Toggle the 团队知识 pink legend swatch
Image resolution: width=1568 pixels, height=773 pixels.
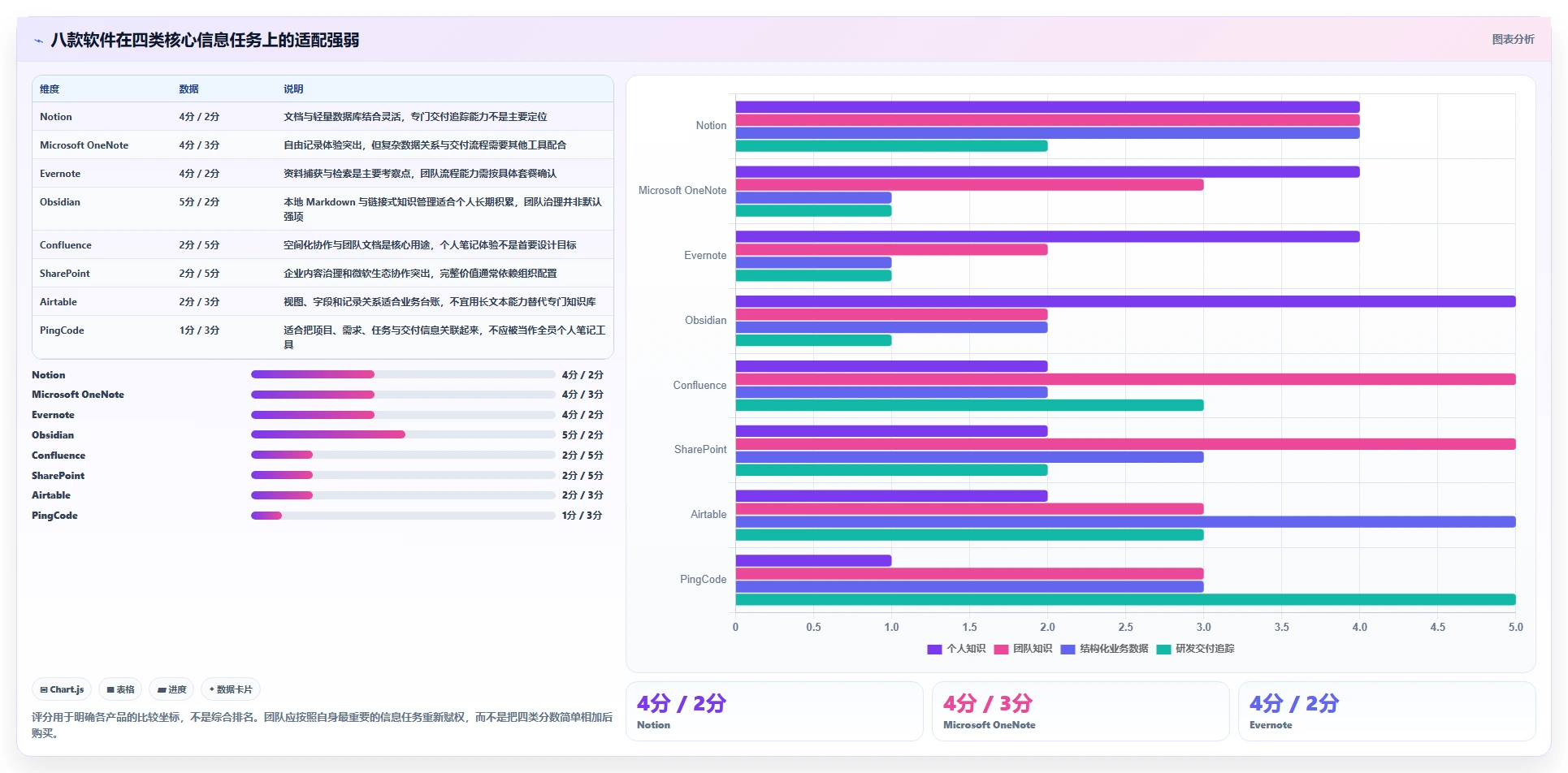point(1001,649)
